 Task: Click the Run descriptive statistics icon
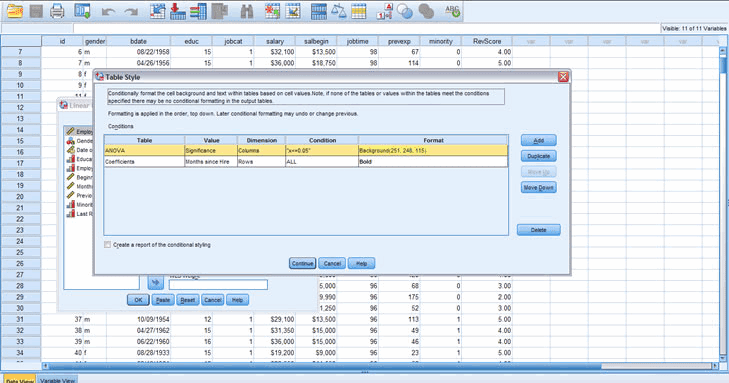[x=219, y=11]
